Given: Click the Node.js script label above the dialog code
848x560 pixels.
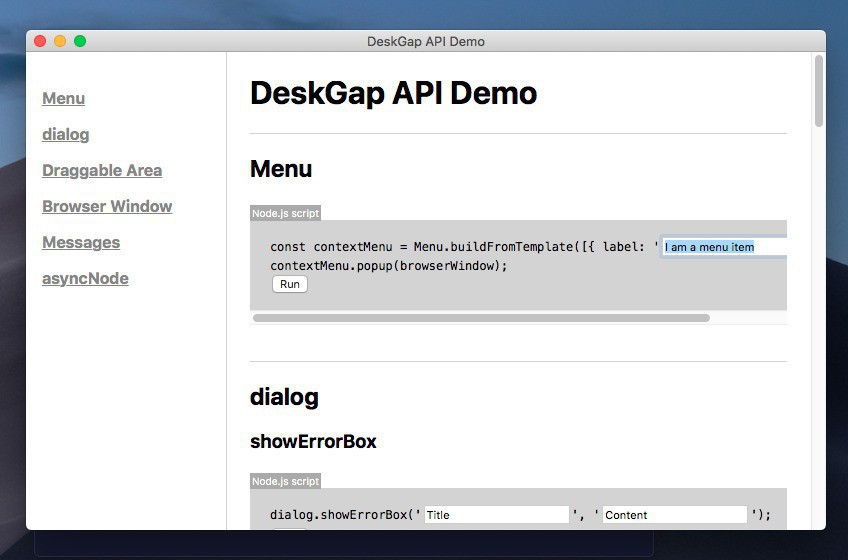Looking at the screenshot, I should pyautogui.click(x=285, y=481).
